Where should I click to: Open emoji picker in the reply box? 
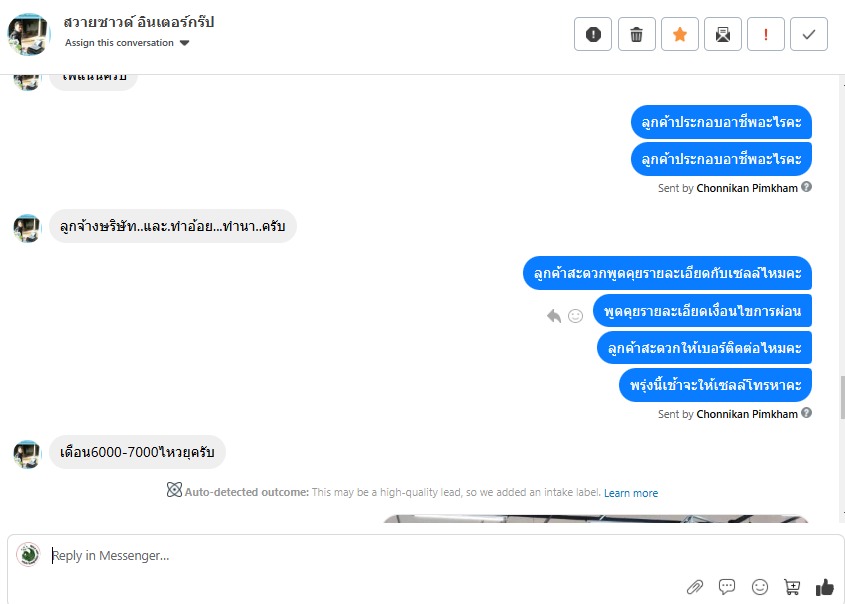pos(760,587)
